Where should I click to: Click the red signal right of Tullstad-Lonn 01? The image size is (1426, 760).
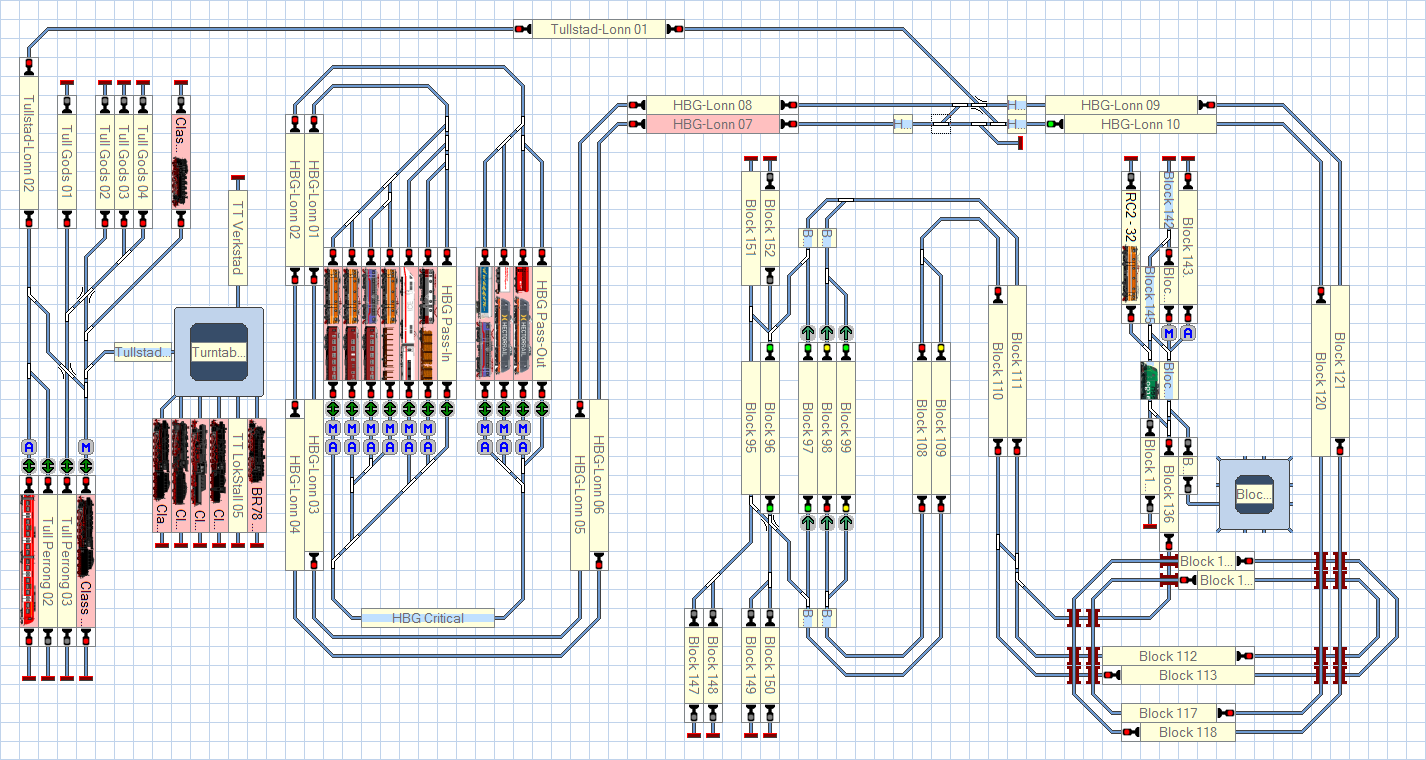[x=674, y=29]
